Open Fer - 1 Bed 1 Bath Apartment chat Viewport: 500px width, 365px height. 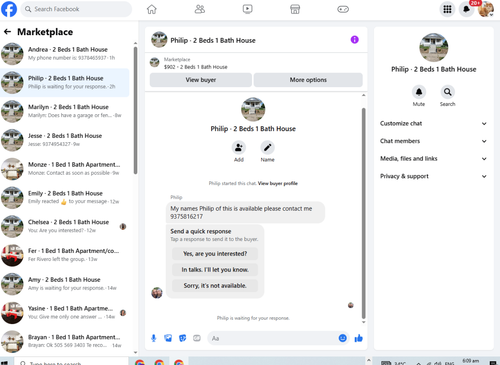point(65,255)
